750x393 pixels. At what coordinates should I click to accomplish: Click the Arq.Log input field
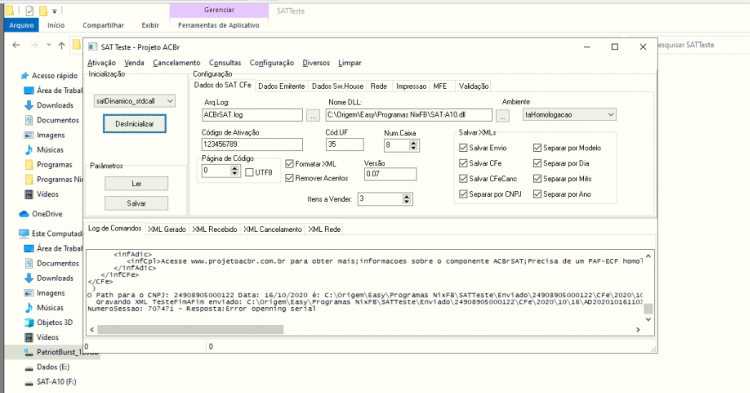pos(252,115)
